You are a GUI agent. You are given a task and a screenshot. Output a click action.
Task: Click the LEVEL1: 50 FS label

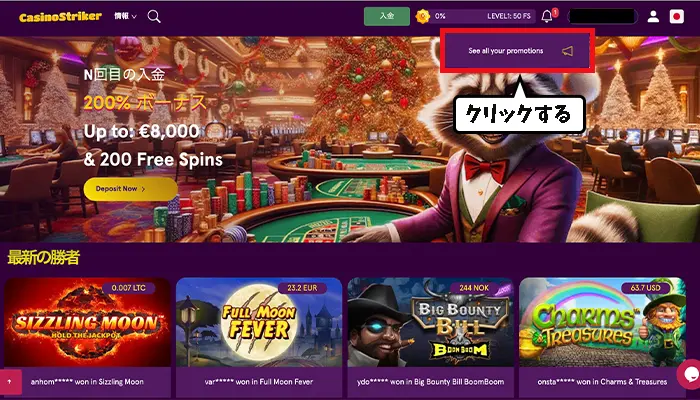[509, 16]
